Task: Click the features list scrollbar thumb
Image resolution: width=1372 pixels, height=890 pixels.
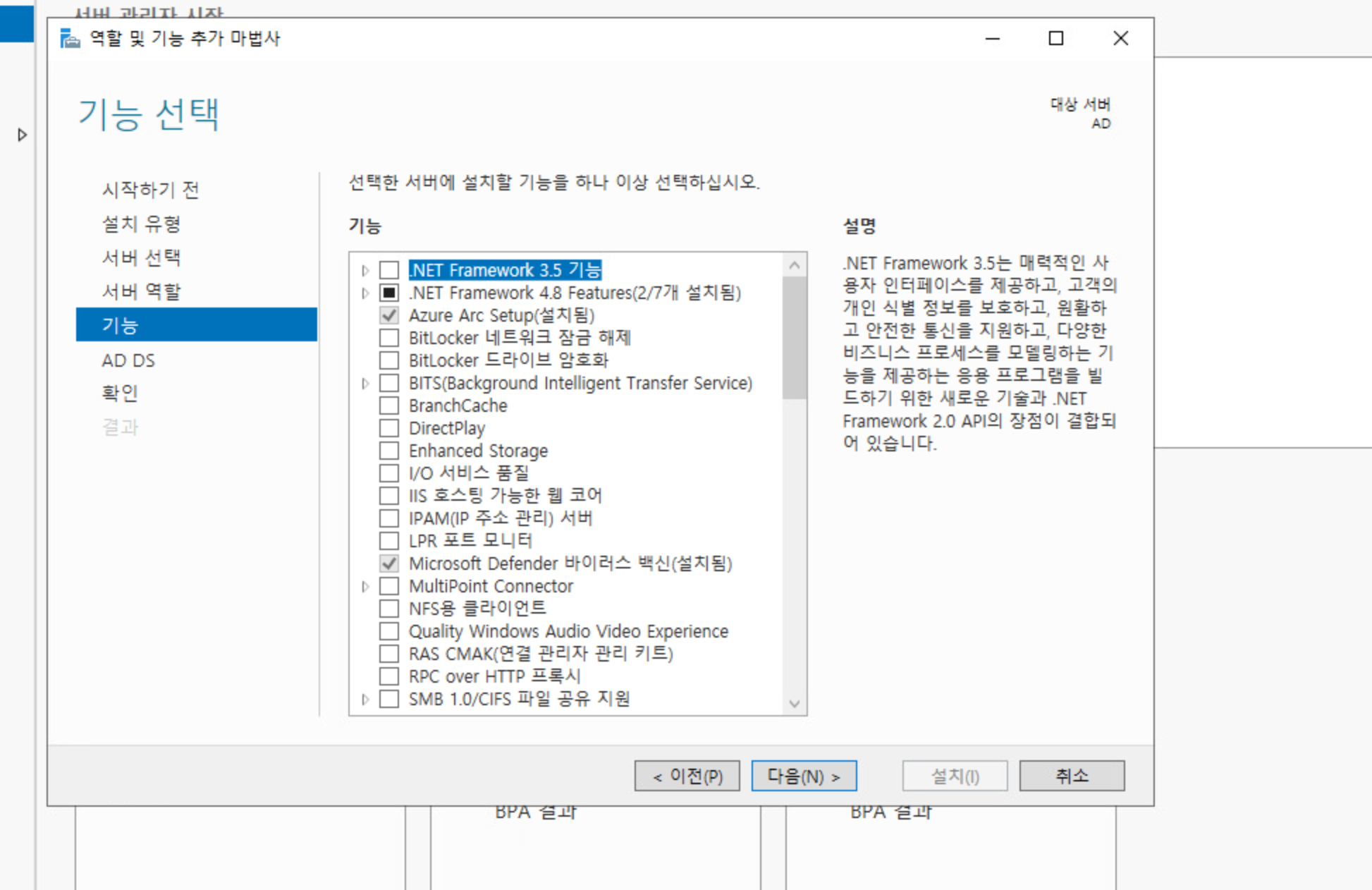Action: pos(795,337)
